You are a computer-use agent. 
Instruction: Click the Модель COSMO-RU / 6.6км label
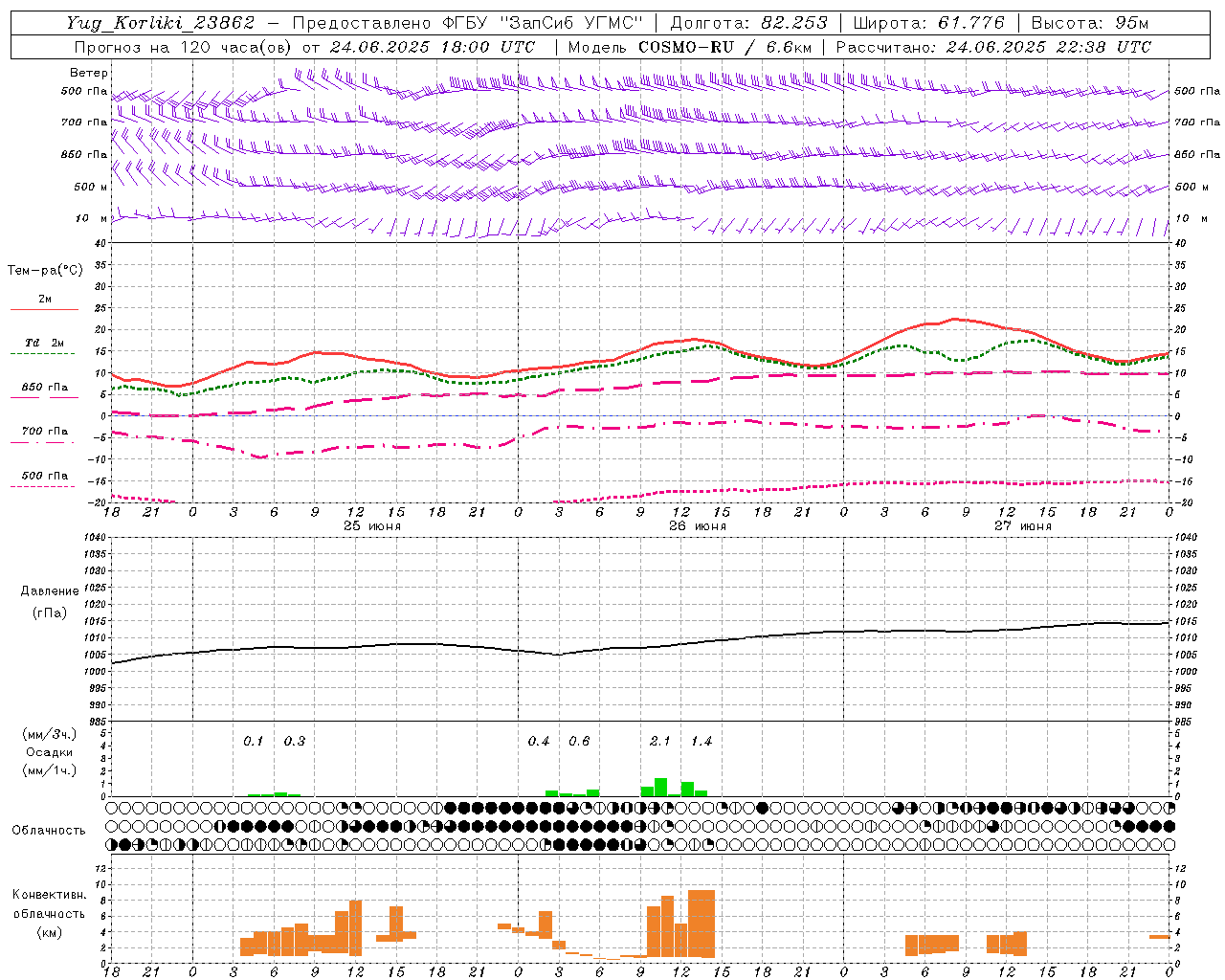689,47
